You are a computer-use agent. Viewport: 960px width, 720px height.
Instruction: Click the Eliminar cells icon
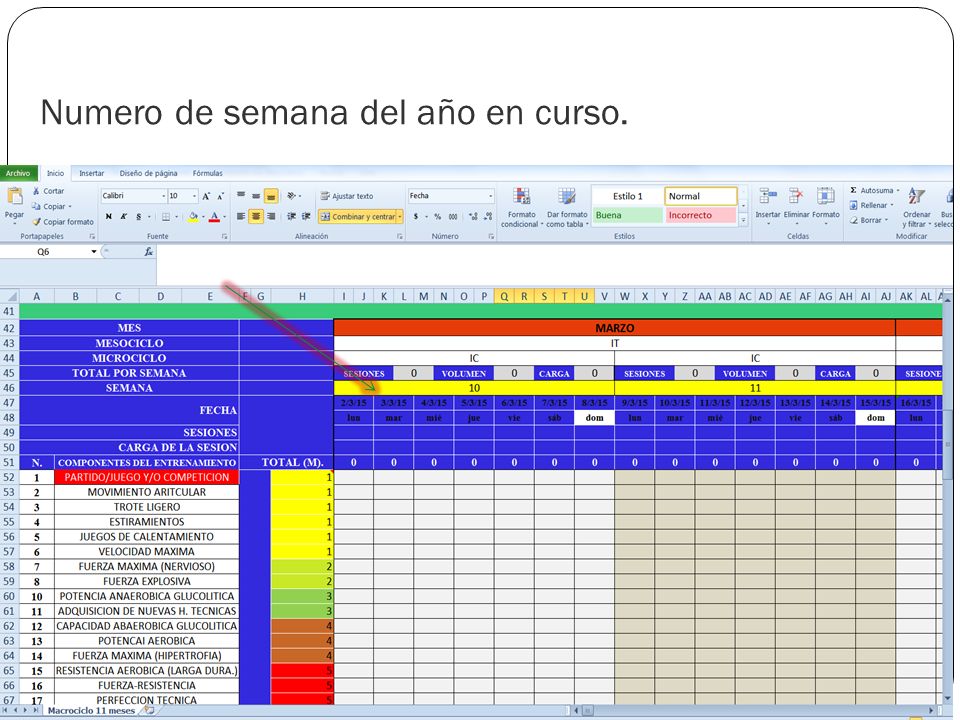[796, 197]
